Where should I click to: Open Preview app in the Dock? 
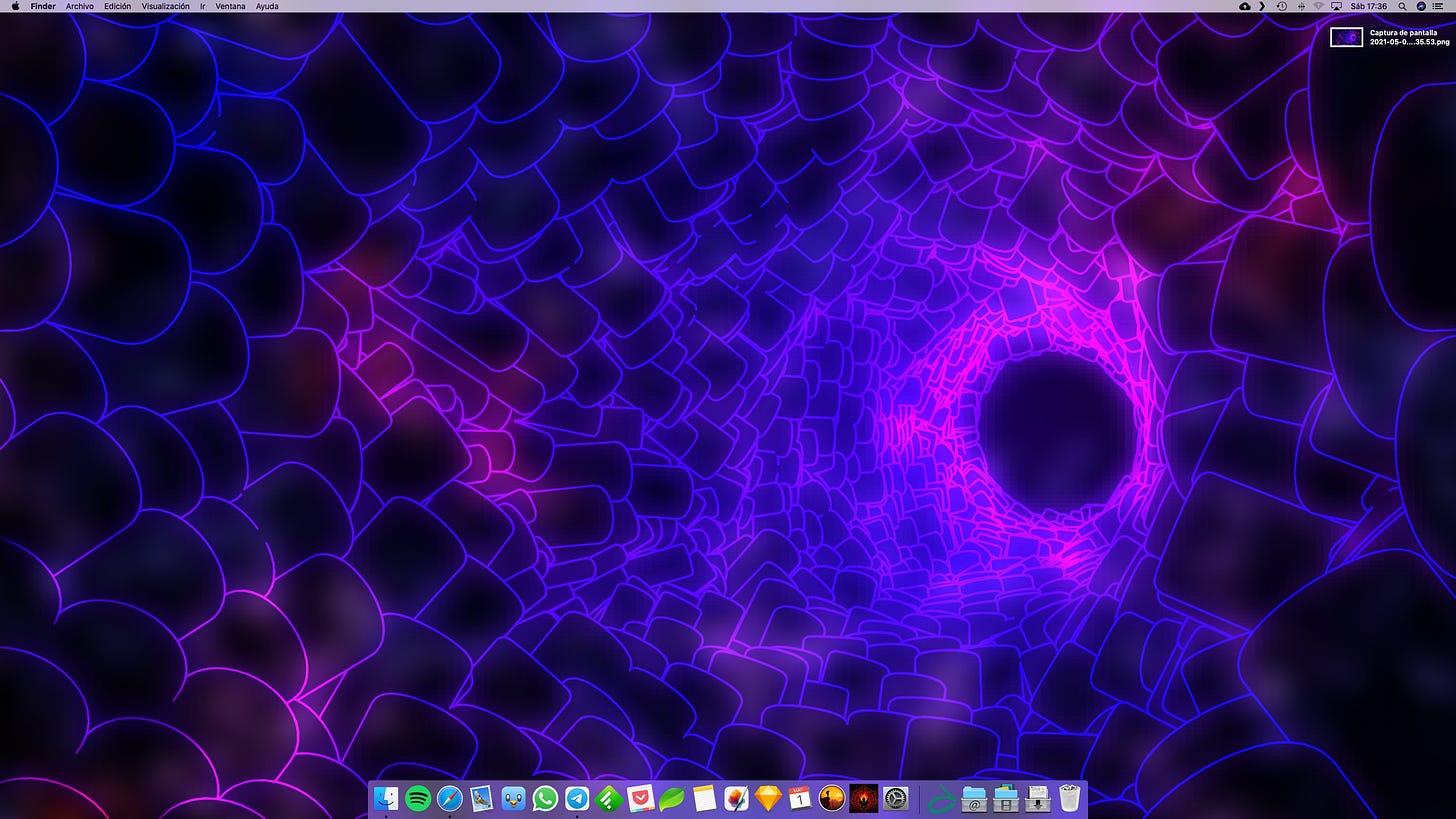[481, 798]
